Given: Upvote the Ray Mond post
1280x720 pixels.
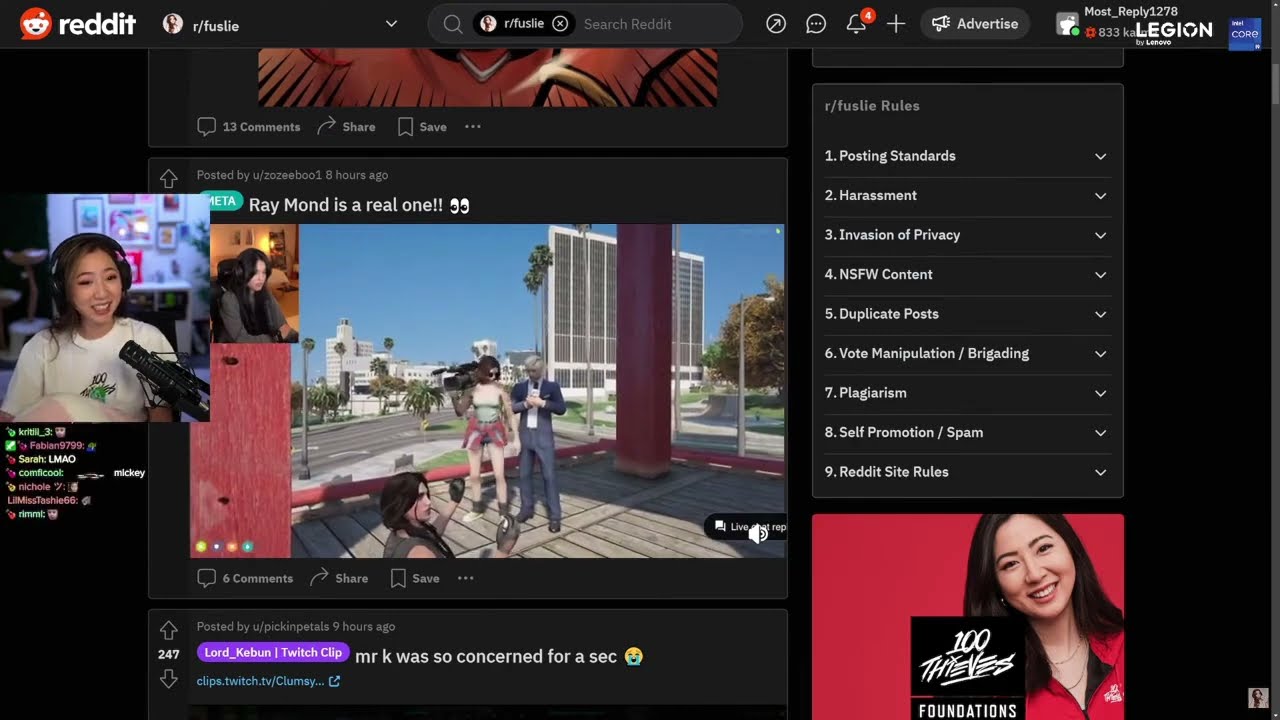Looking at the screenshot, I should click(x=169, y=179).
